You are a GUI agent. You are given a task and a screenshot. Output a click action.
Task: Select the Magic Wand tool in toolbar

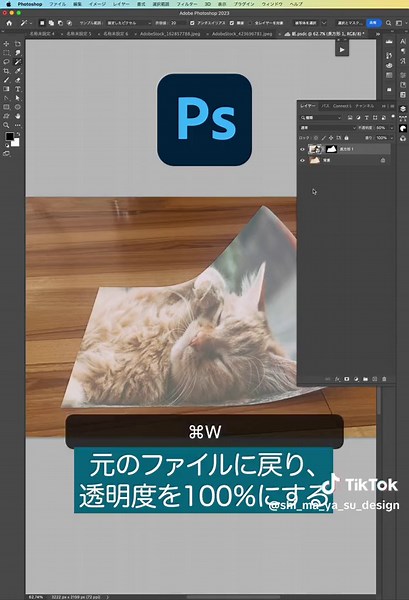18,62
